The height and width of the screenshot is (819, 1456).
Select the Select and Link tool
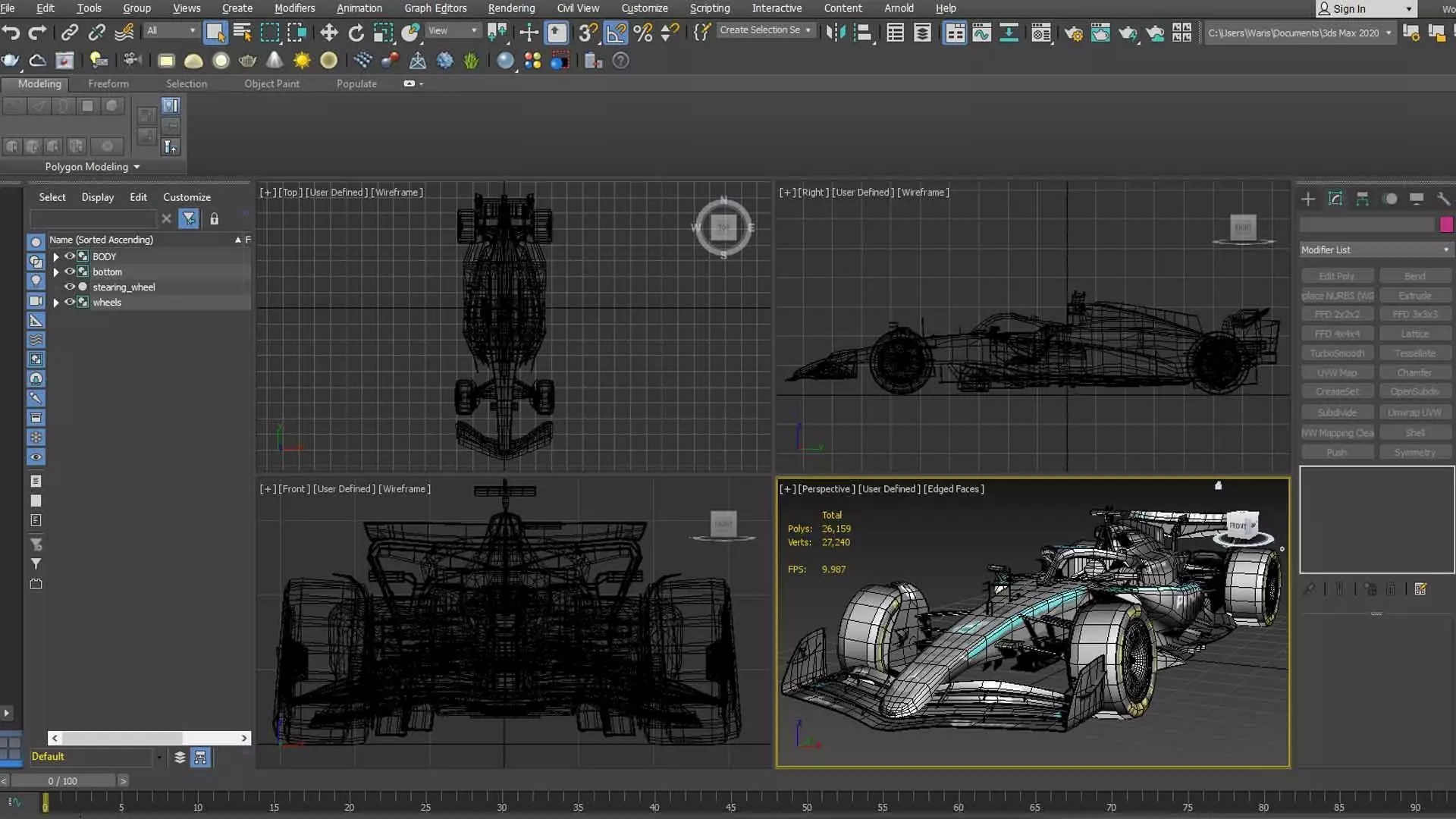[69, 32]
